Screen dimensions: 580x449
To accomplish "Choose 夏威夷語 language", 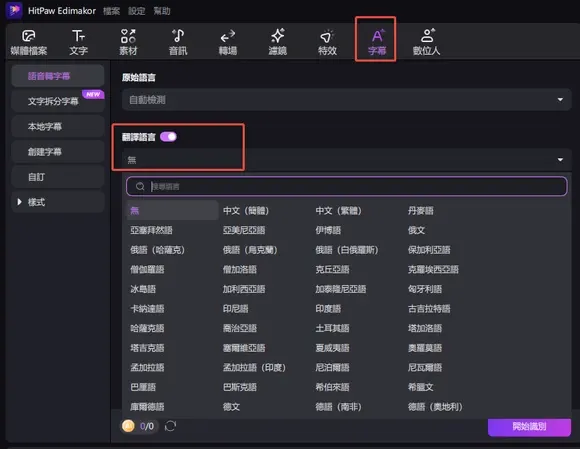I will tap(332, 348).
